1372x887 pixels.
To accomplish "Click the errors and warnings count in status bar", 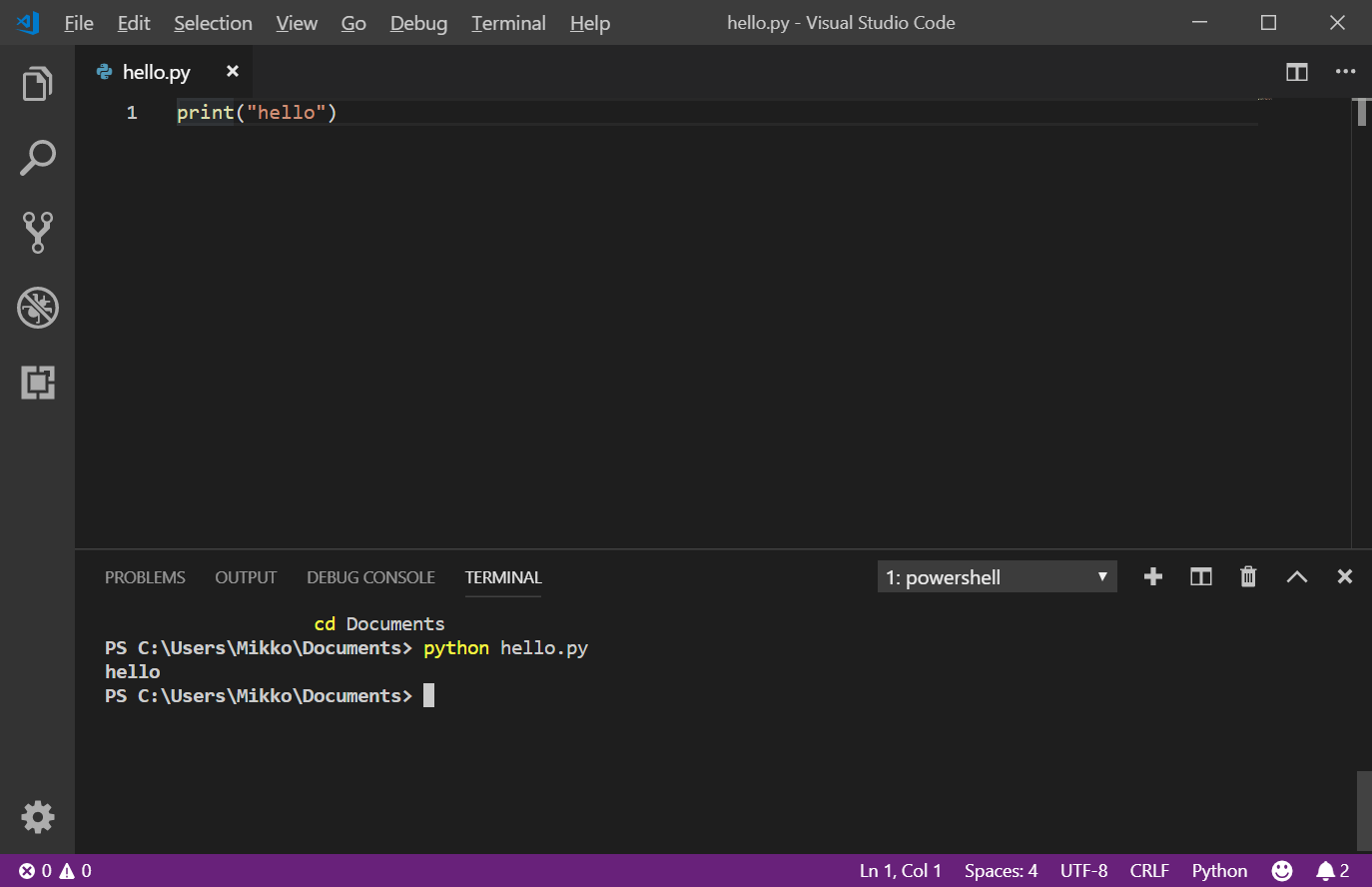I will pyautogui.click(x=55, y=871).
